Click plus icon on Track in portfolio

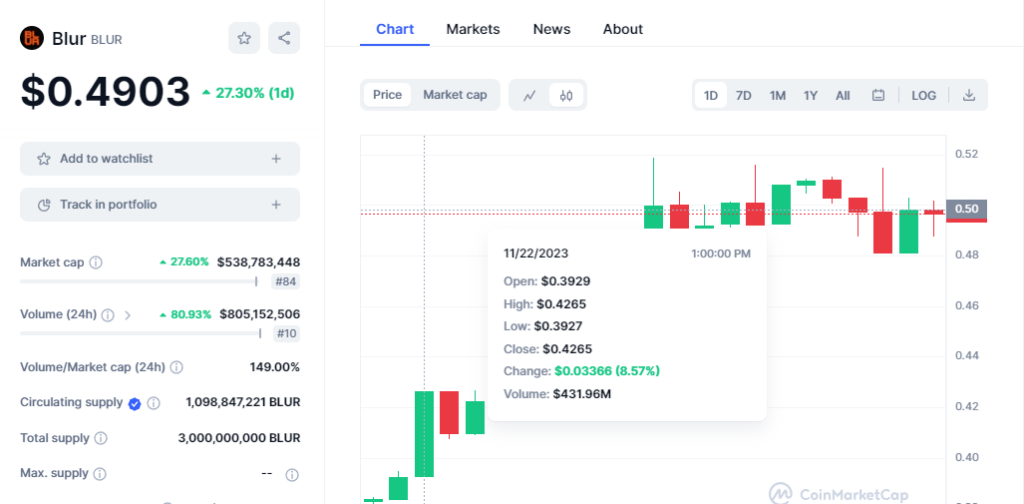[276, 204]
